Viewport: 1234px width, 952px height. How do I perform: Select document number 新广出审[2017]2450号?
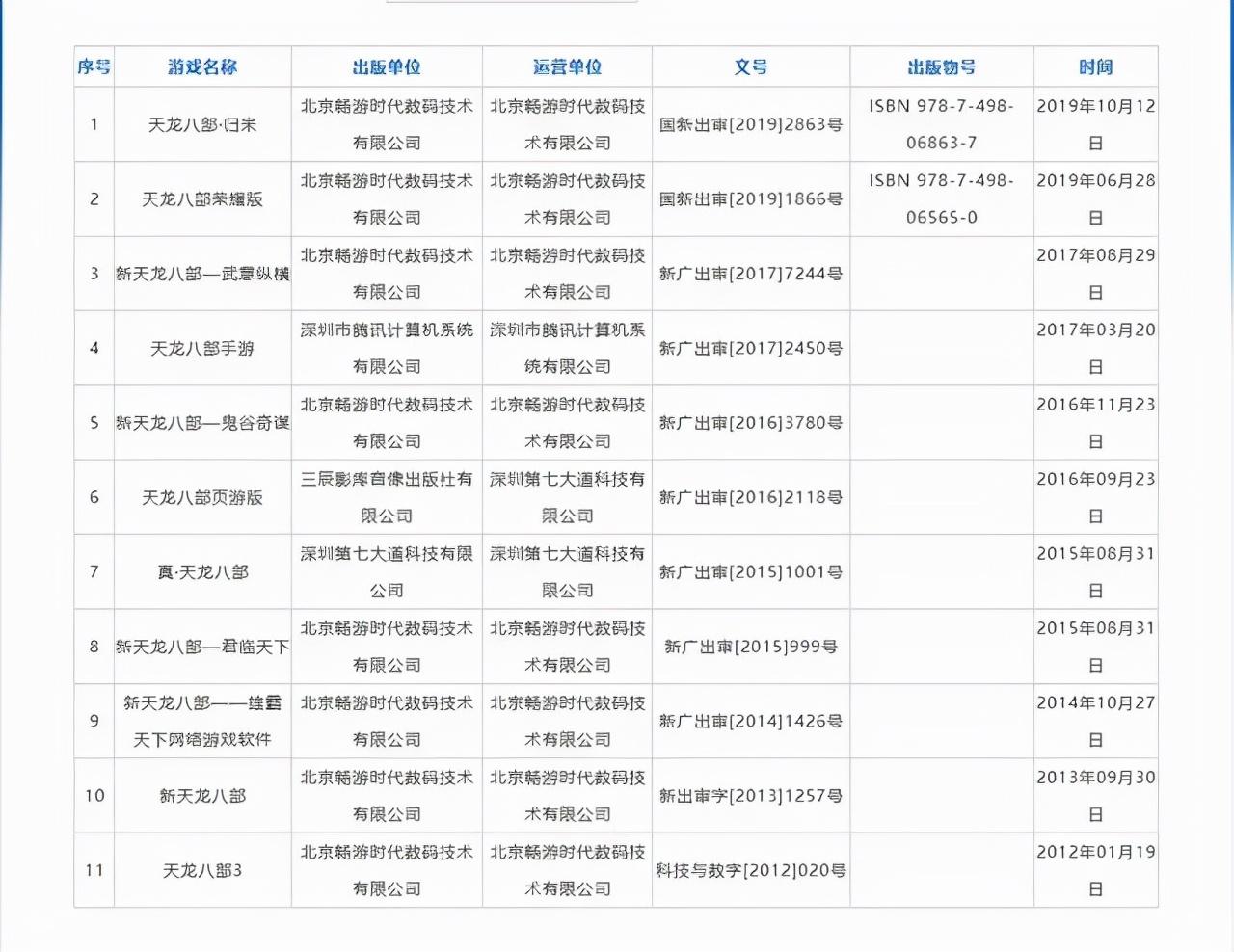(x=751, y=348)
